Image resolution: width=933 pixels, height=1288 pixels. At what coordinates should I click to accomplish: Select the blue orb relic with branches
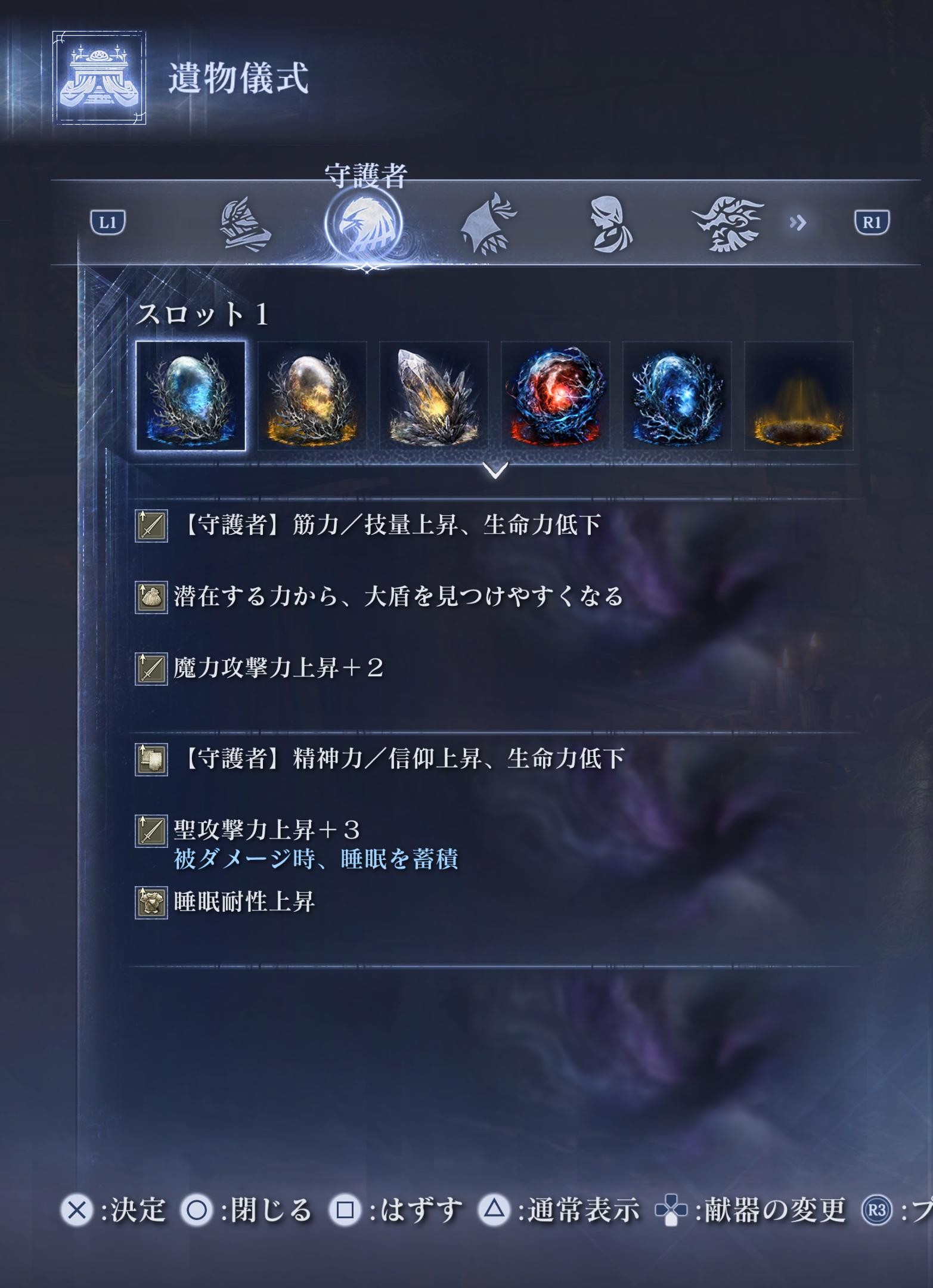pyautogui.click(x=677, y=396)
